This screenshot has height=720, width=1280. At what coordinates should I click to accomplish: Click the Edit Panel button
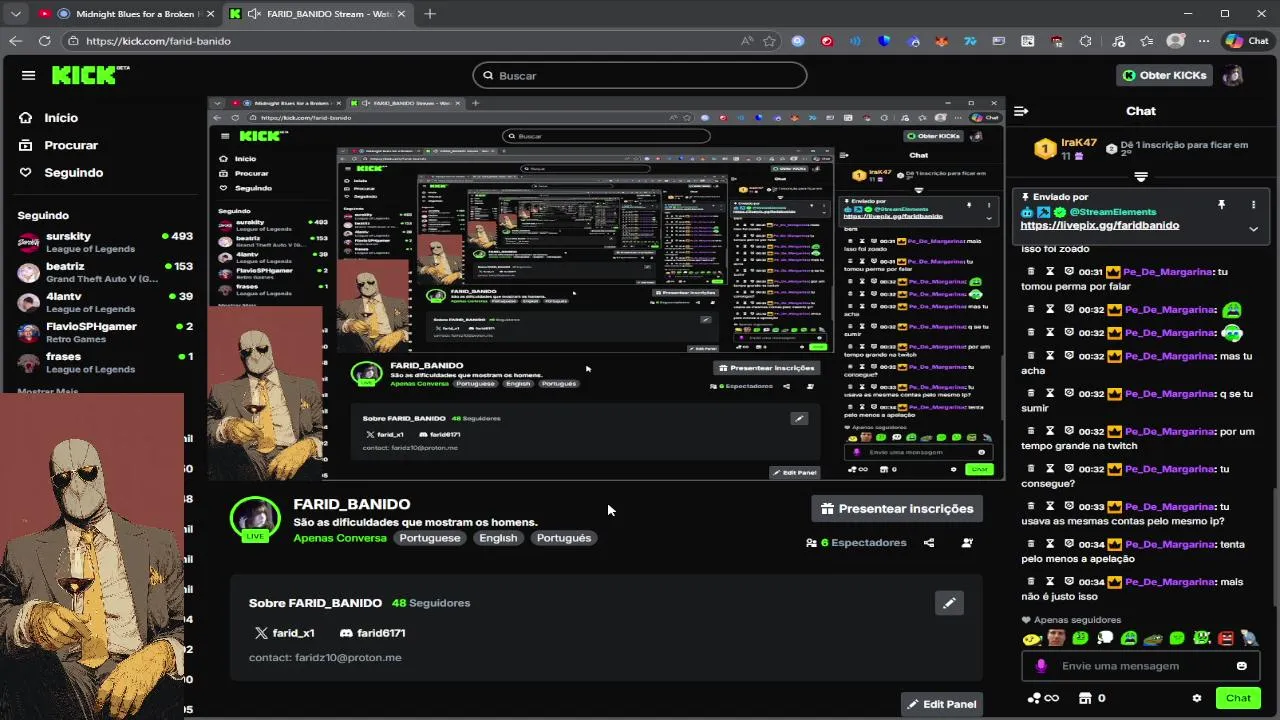[x=941, y=704]
